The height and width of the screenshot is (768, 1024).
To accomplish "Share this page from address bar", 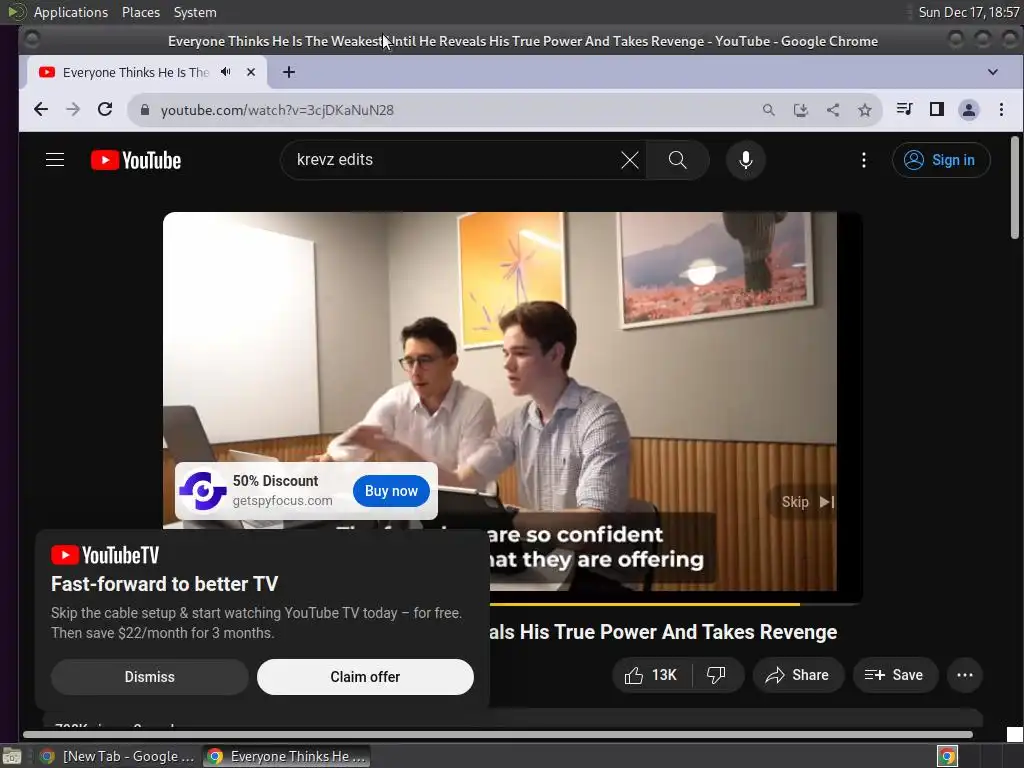I will pyautogui.click(x=833, y=110).
